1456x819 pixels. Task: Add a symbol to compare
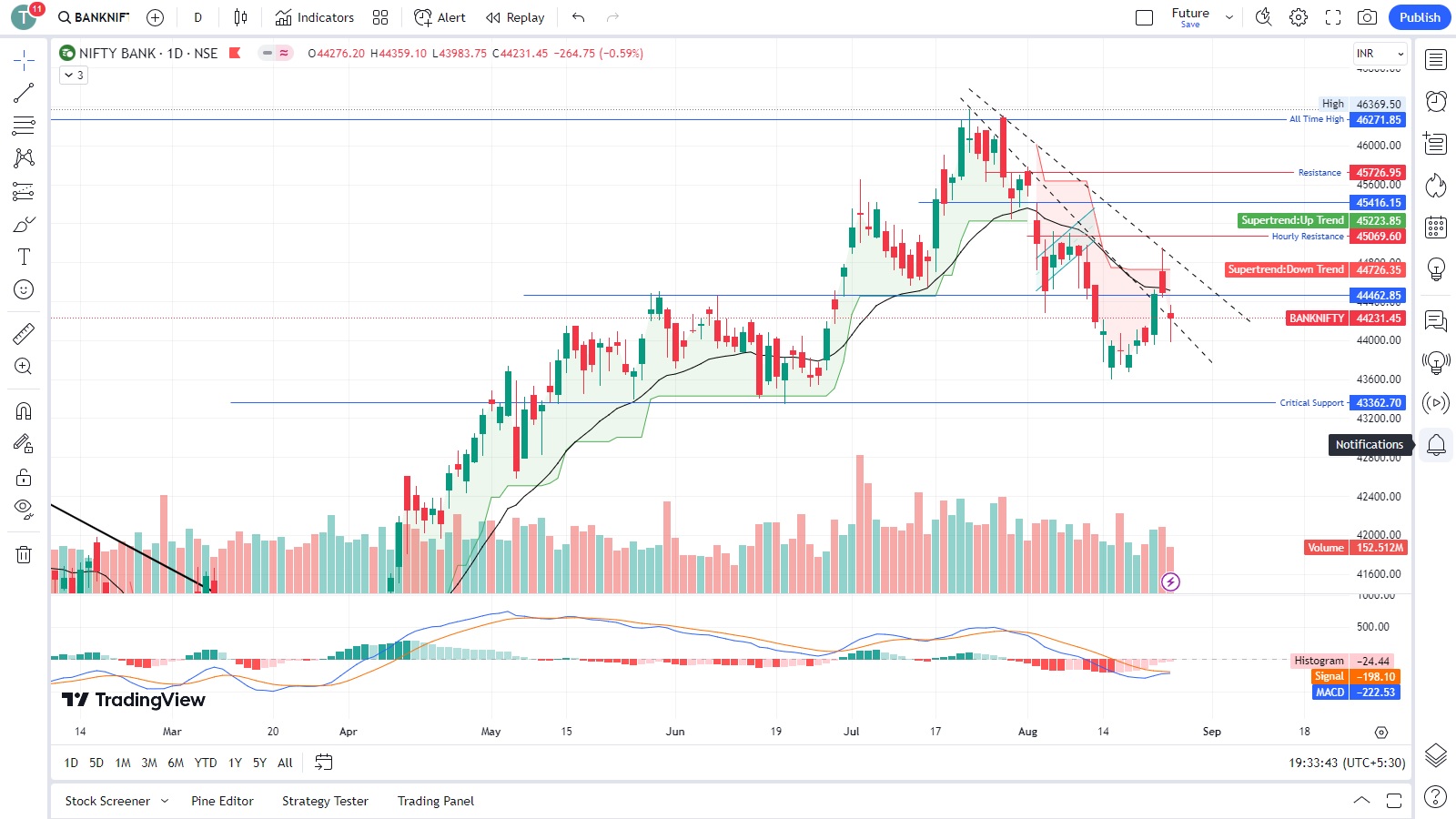click(156, 17)
